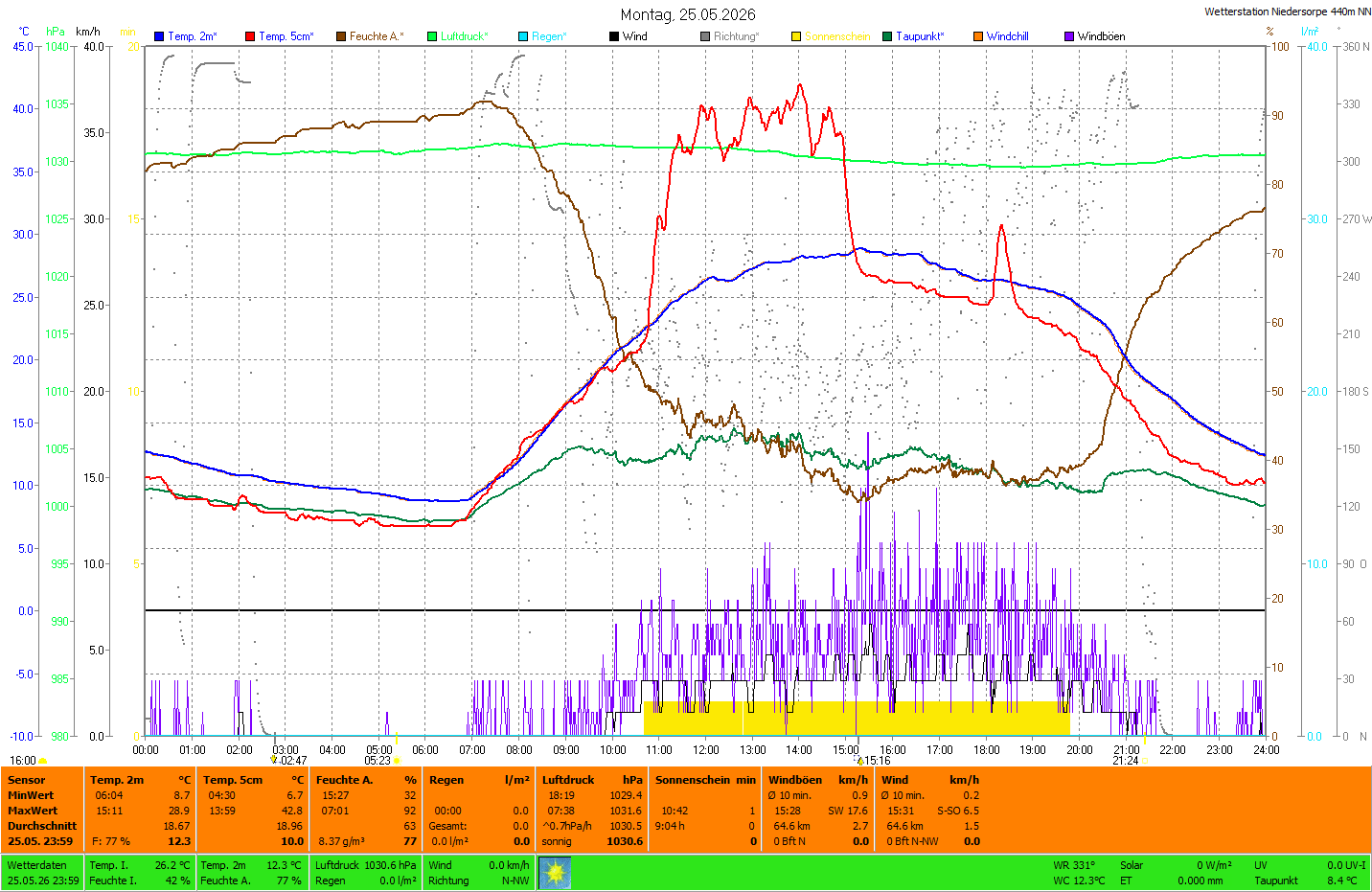Click the "Luftdruck*" legend label
Screen dimensions: 1372x892
point(465,36)
